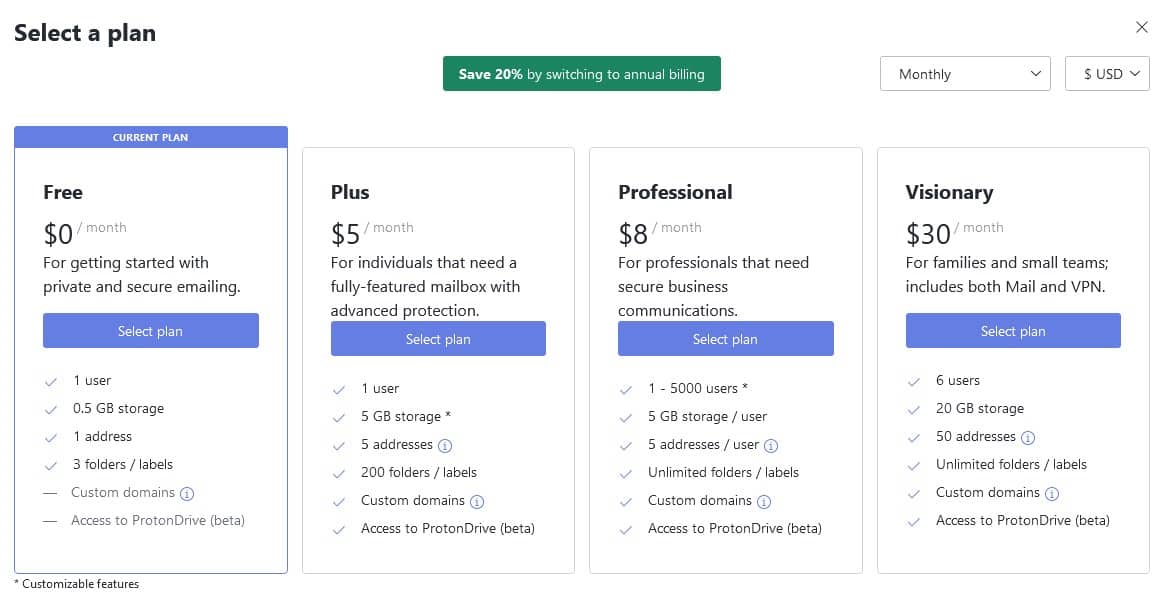Click the X icon to close plan selection
Image resolution: width=1171 pixels, height=597 pixels.
pyautogui.click(x=1142, y=27)
